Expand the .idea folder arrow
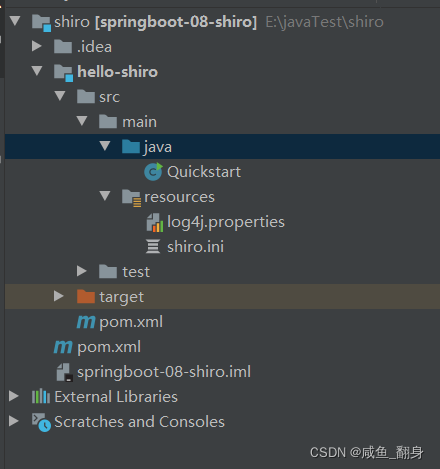This screenshot has height=469, width=440. pyautogui.click(x=37, y=46)
